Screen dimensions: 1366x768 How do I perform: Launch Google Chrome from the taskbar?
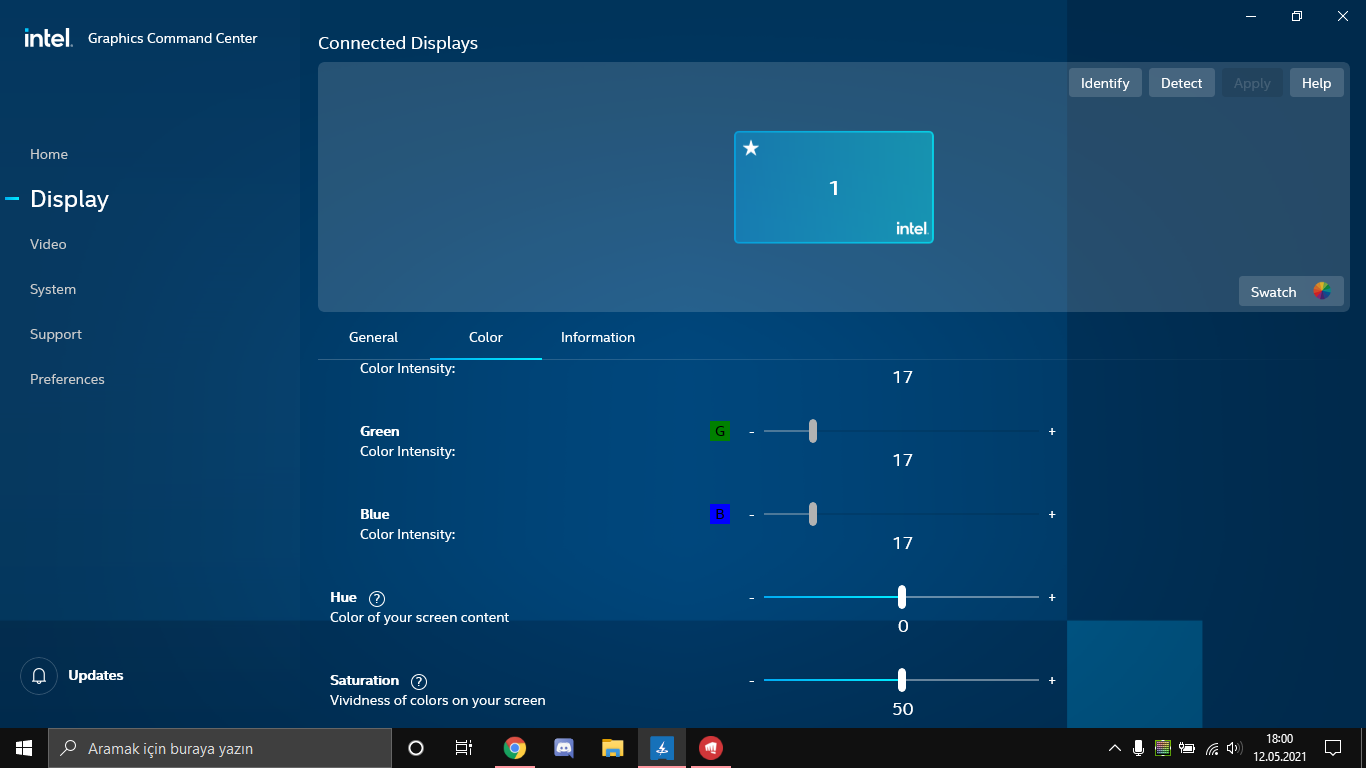tap(515, 748)
